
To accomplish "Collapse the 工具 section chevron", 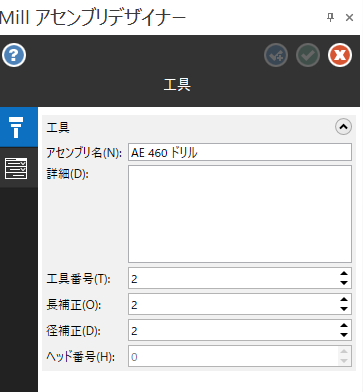I will 343,127.
